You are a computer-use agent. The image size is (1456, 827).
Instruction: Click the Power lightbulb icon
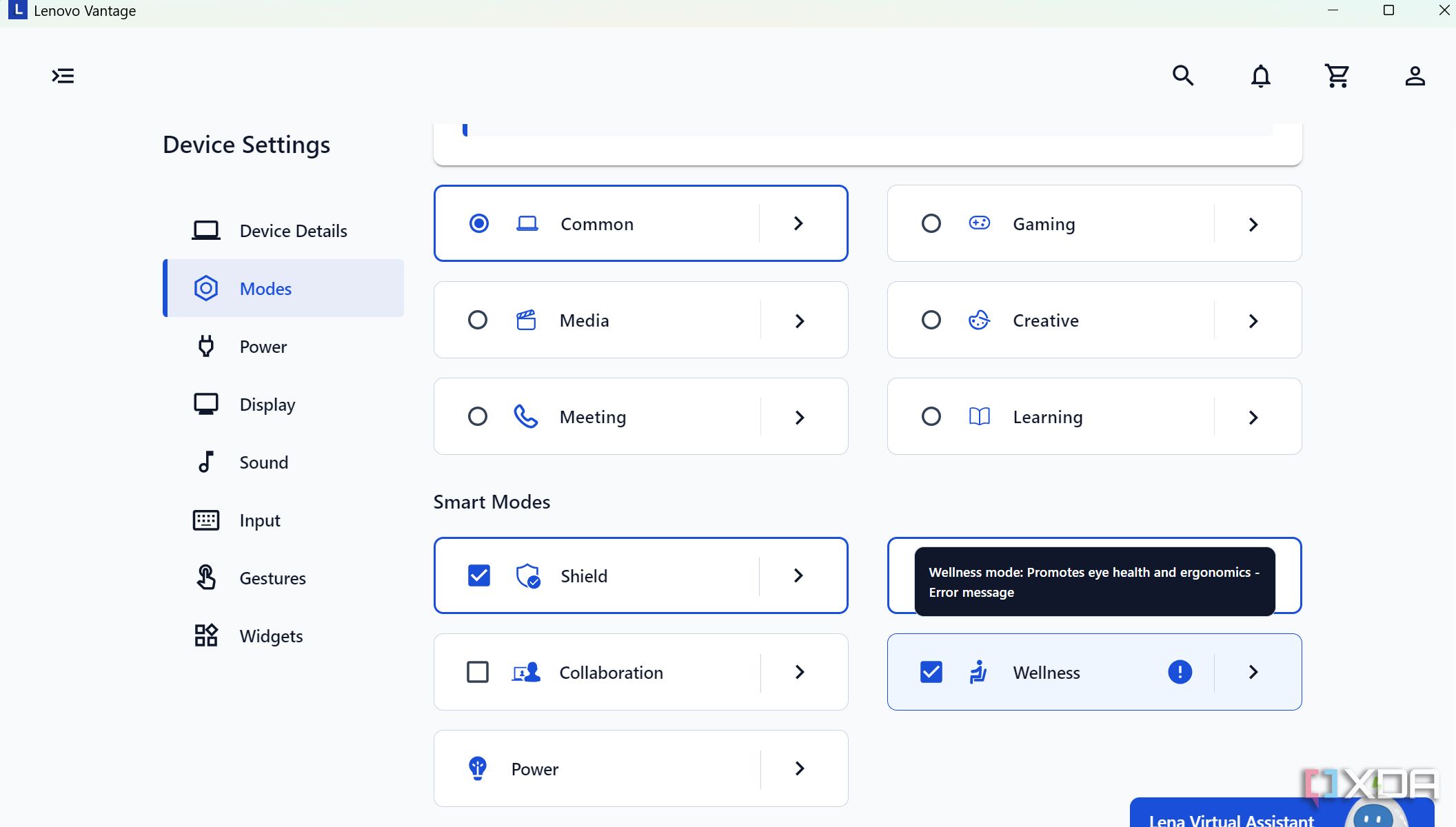477,768
